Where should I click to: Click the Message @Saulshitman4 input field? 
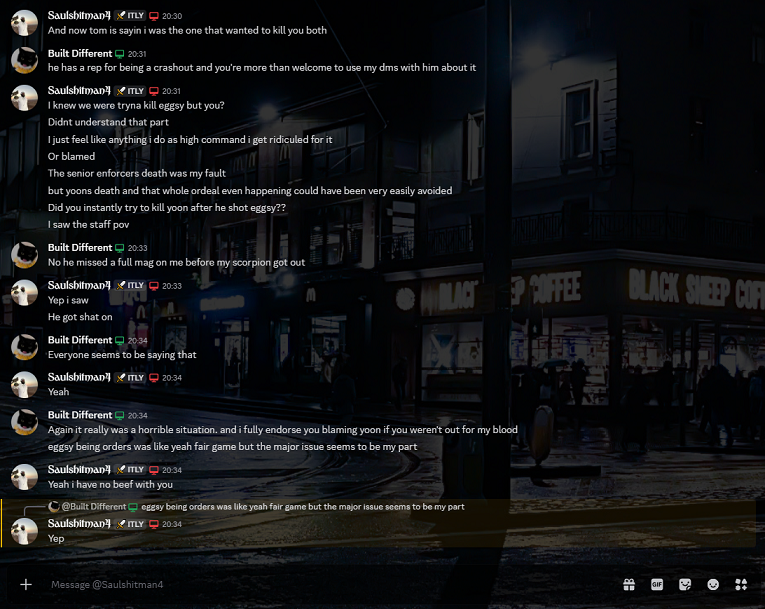point(300,584)
